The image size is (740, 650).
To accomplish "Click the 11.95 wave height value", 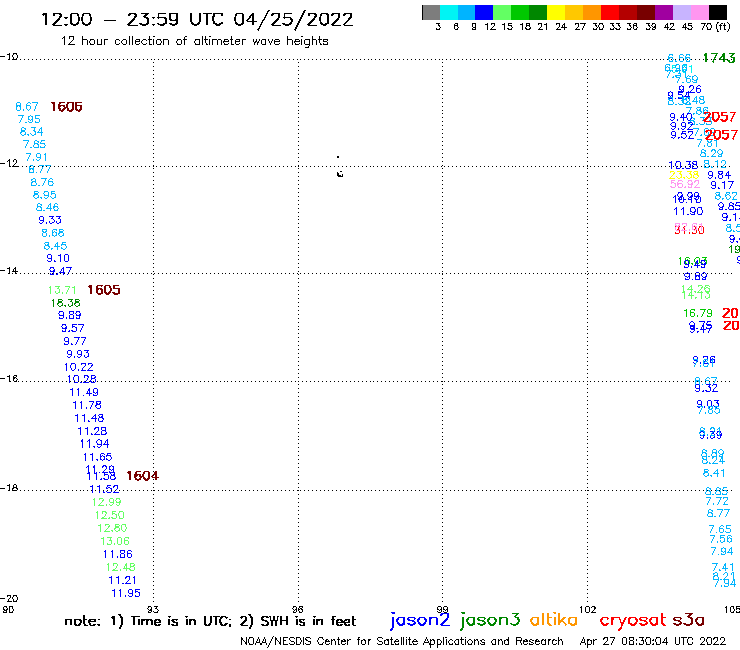I will click(x=126, y=593).
